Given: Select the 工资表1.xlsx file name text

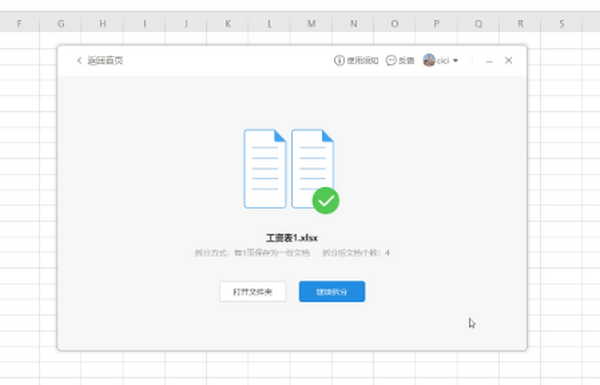Looking at the screenshot, I should click(x=292, y=238).
